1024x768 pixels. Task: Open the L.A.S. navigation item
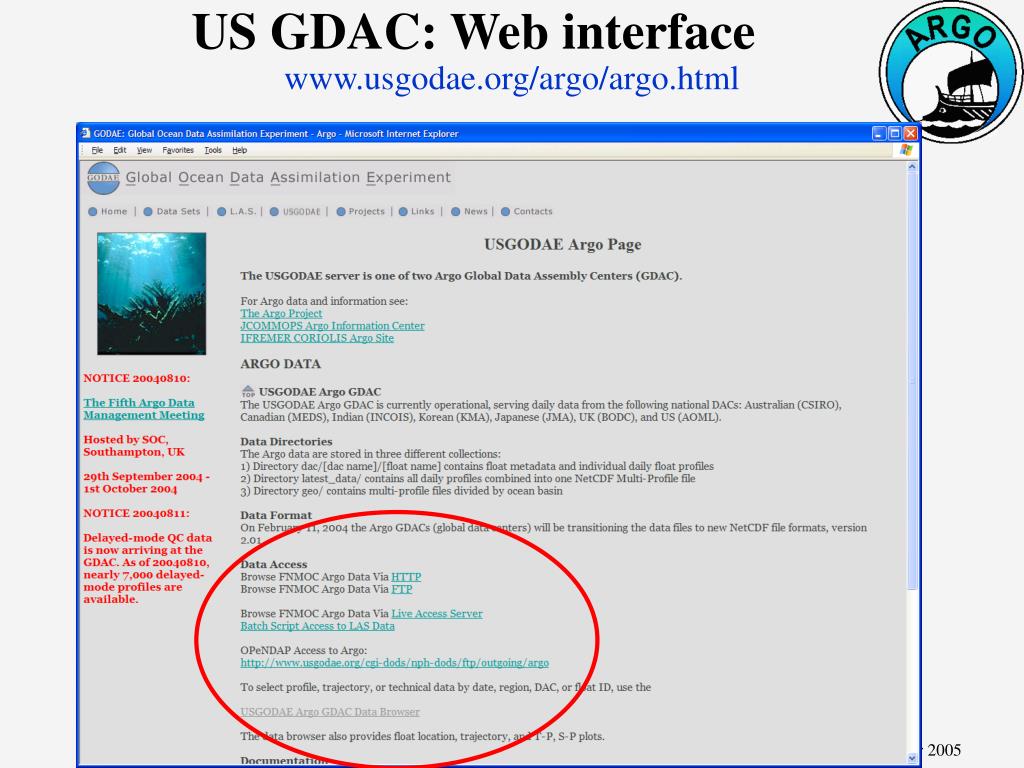click(x=242, y=212)
